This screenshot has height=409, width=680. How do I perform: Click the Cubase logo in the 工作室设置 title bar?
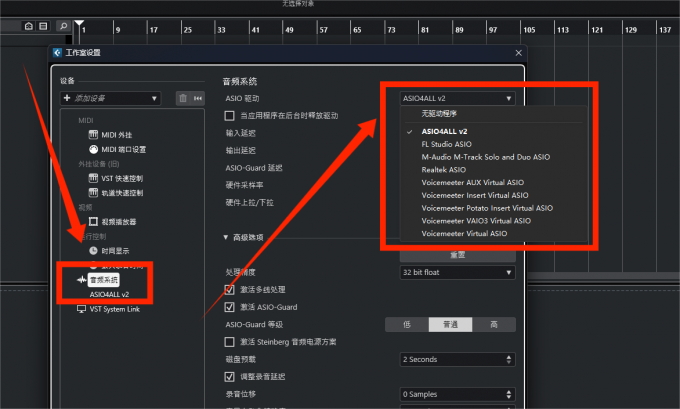(x=57, y=52)
